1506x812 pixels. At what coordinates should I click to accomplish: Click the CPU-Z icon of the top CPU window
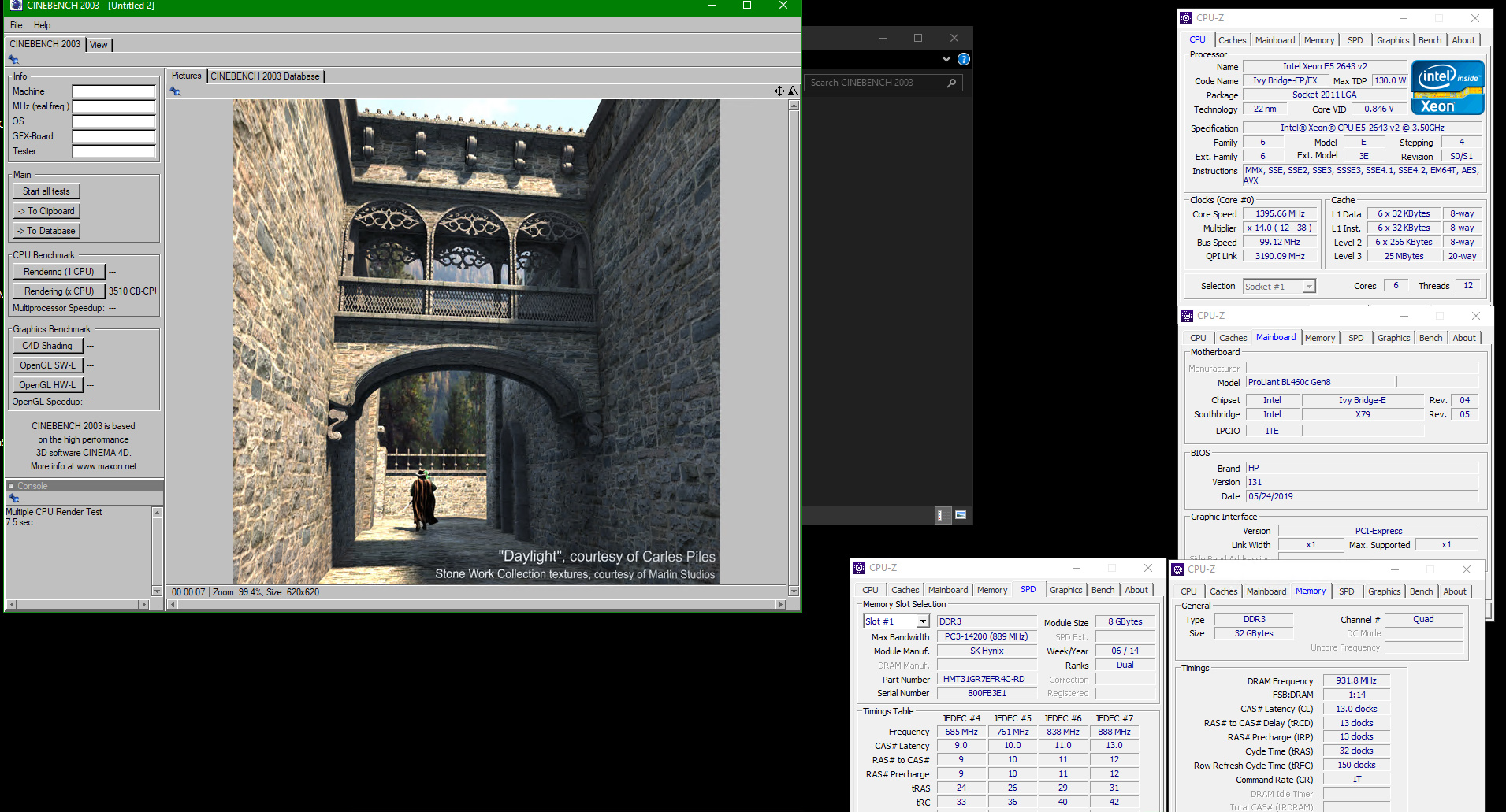(x=1186, y=18)
